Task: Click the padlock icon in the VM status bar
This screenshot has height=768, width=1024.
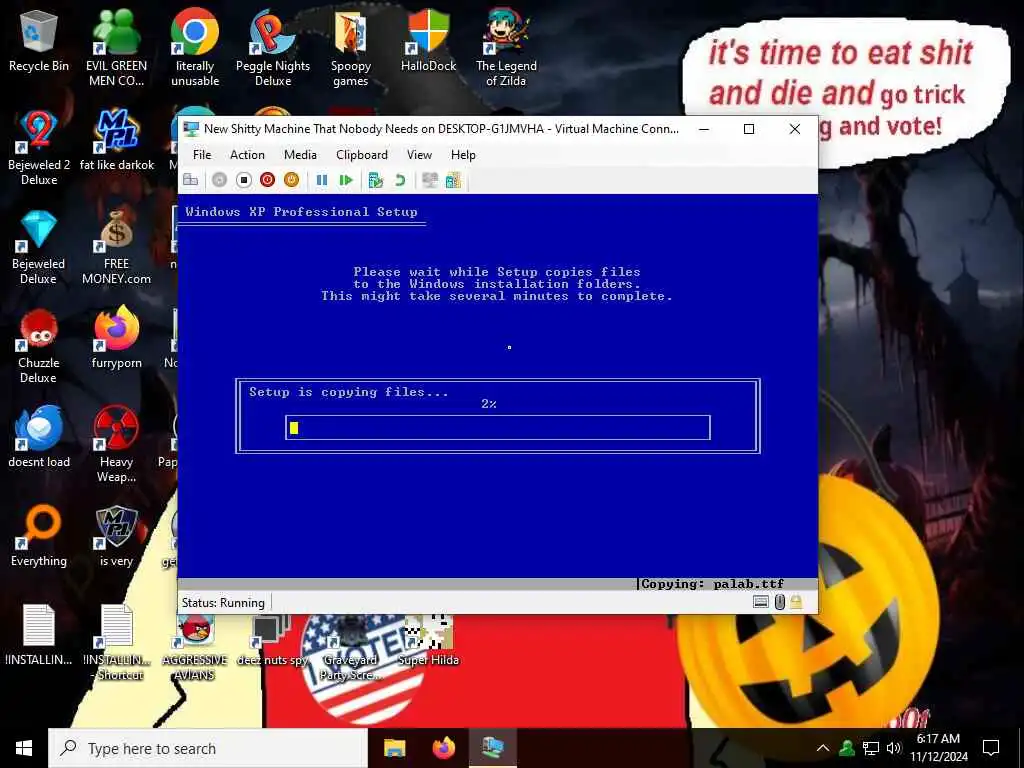Action: pyautogui.click(x=795, y=602)
